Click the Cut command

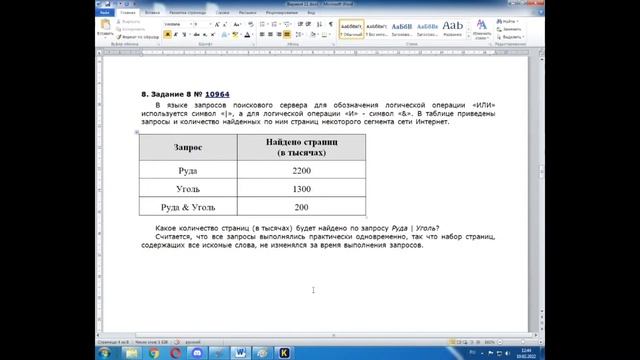pyautogui.click(x=129, y=22)
